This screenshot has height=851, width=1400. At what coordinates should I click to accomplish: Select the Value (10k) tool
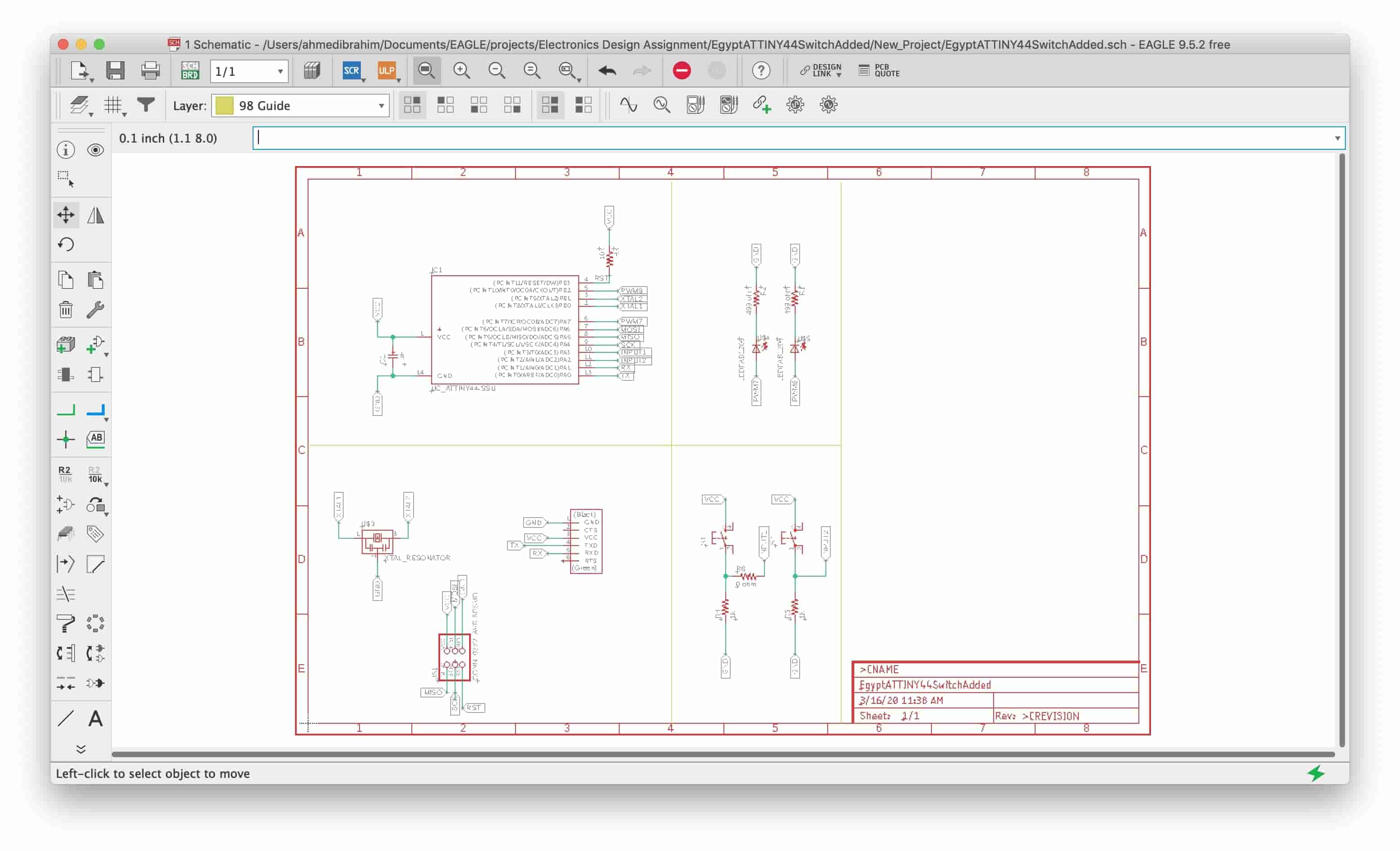coord(96,474)
